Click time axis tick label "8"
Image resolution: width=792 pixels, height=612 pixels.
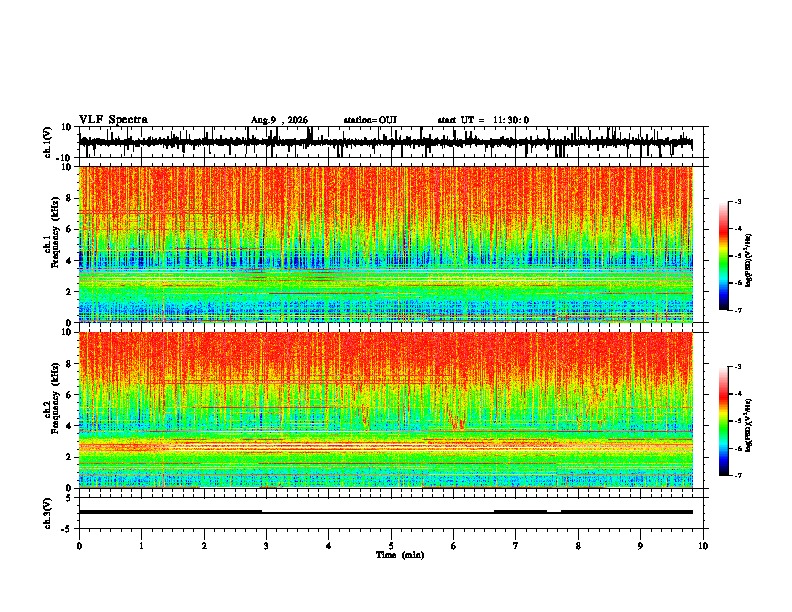(578, 546)
